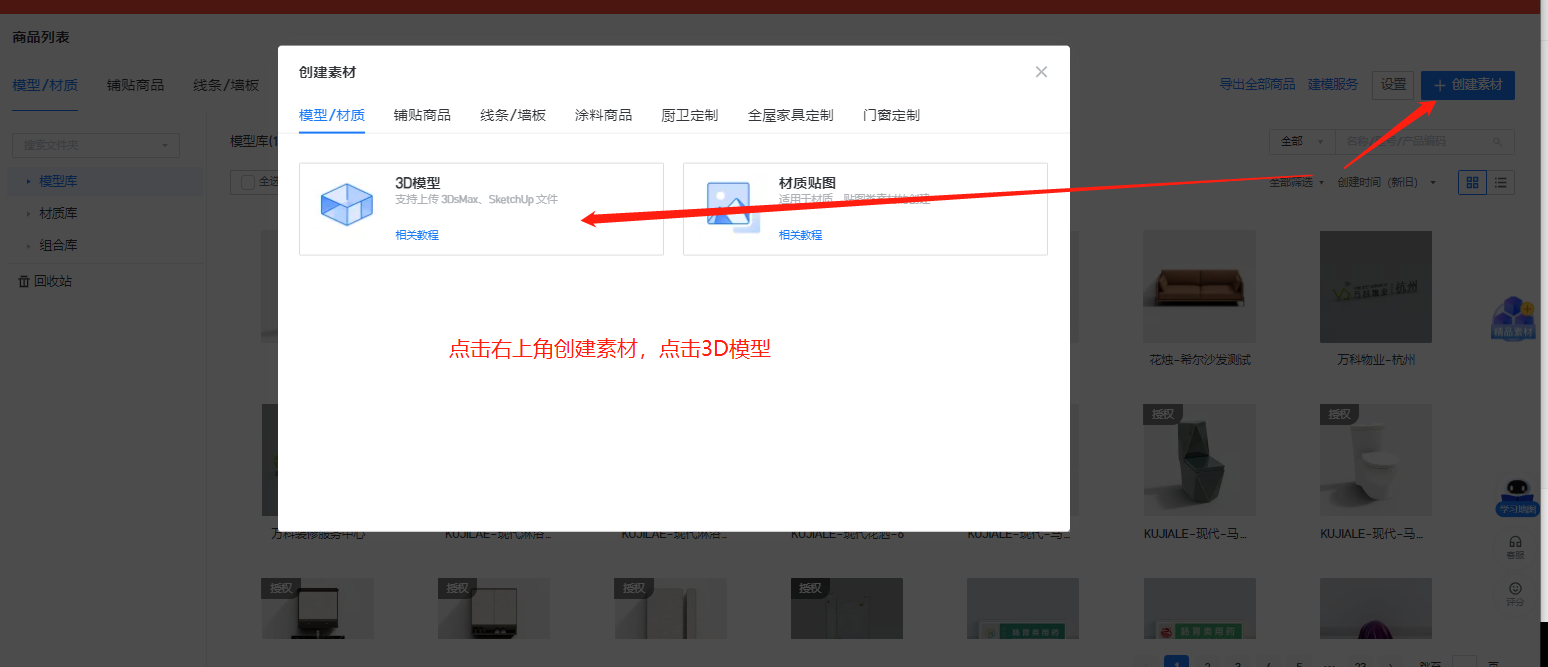Open the 精品素材 floating icon
The width and height of the screenshot is (1548, 667).
pos(1513,318)
